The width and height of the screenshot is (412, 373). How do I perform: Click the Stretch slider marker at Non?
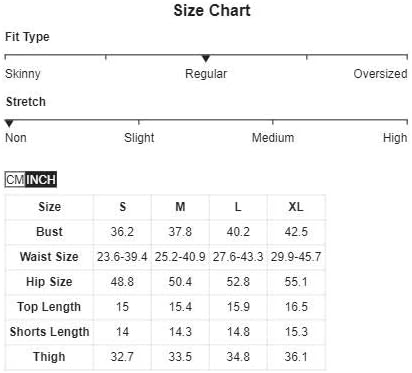point(9,124)
